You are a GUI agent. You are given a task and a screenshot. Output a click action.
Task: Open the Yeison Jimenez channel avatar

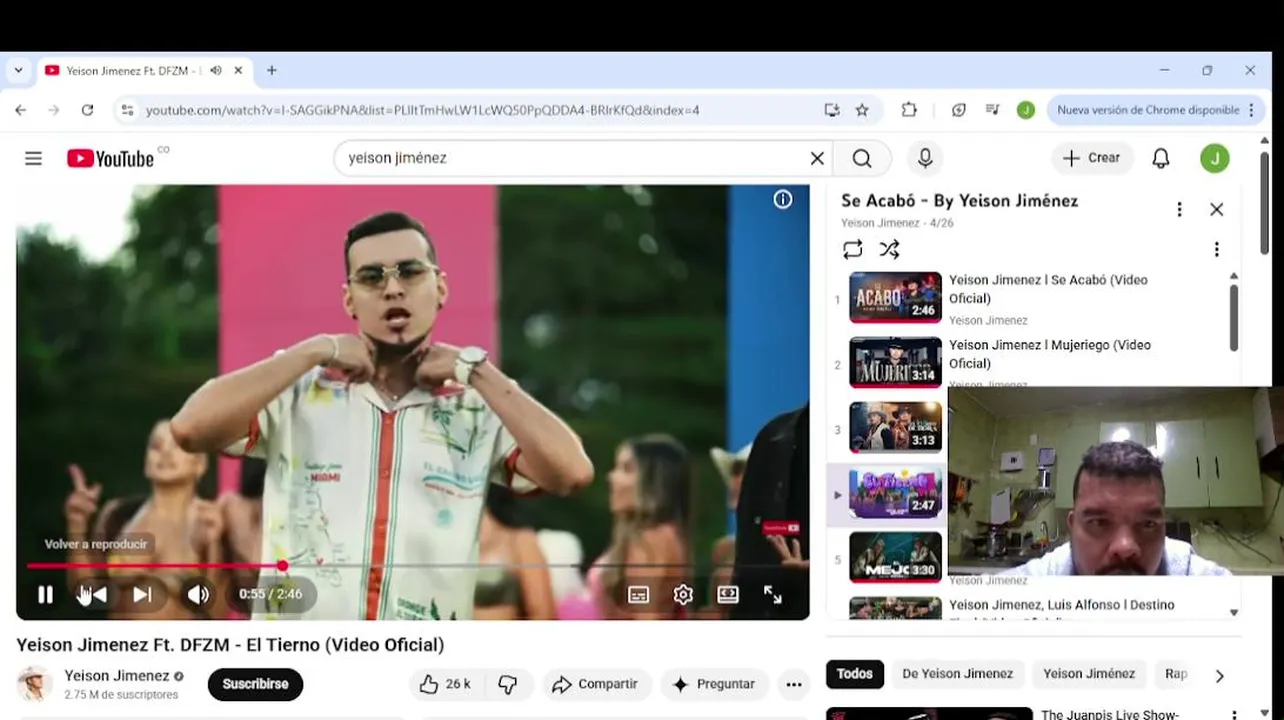click(35, 684)
